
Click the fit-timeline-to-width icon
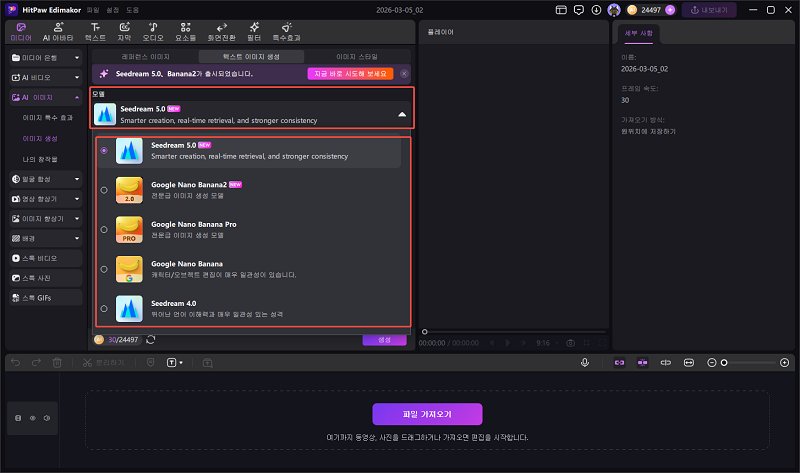(689, 362)
